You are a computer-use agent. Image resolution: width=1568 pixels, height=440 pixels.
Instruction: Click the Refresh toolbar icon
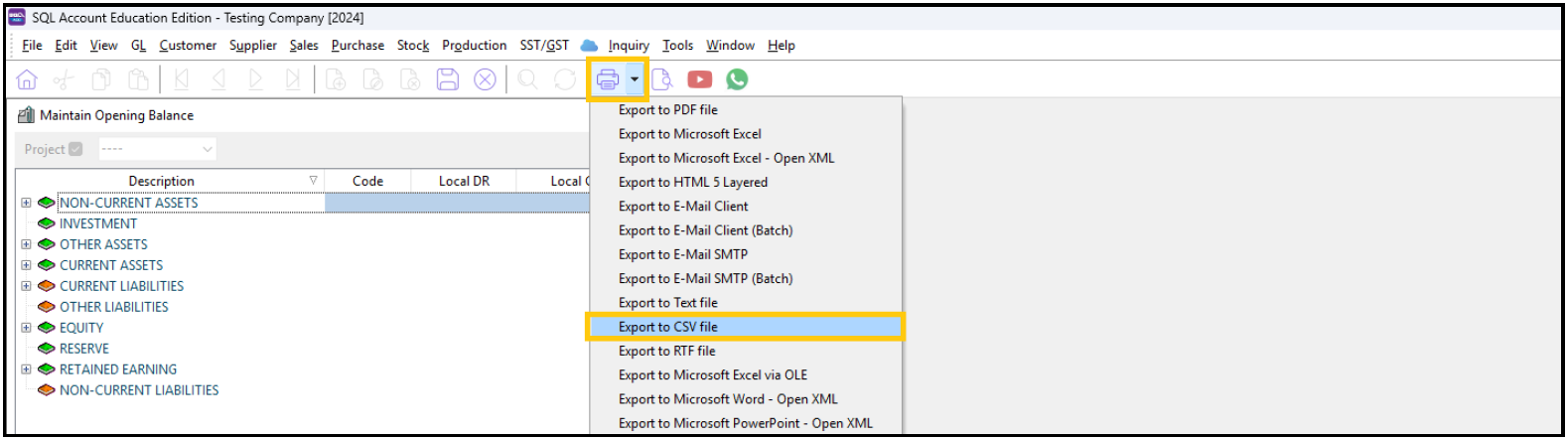565,79
